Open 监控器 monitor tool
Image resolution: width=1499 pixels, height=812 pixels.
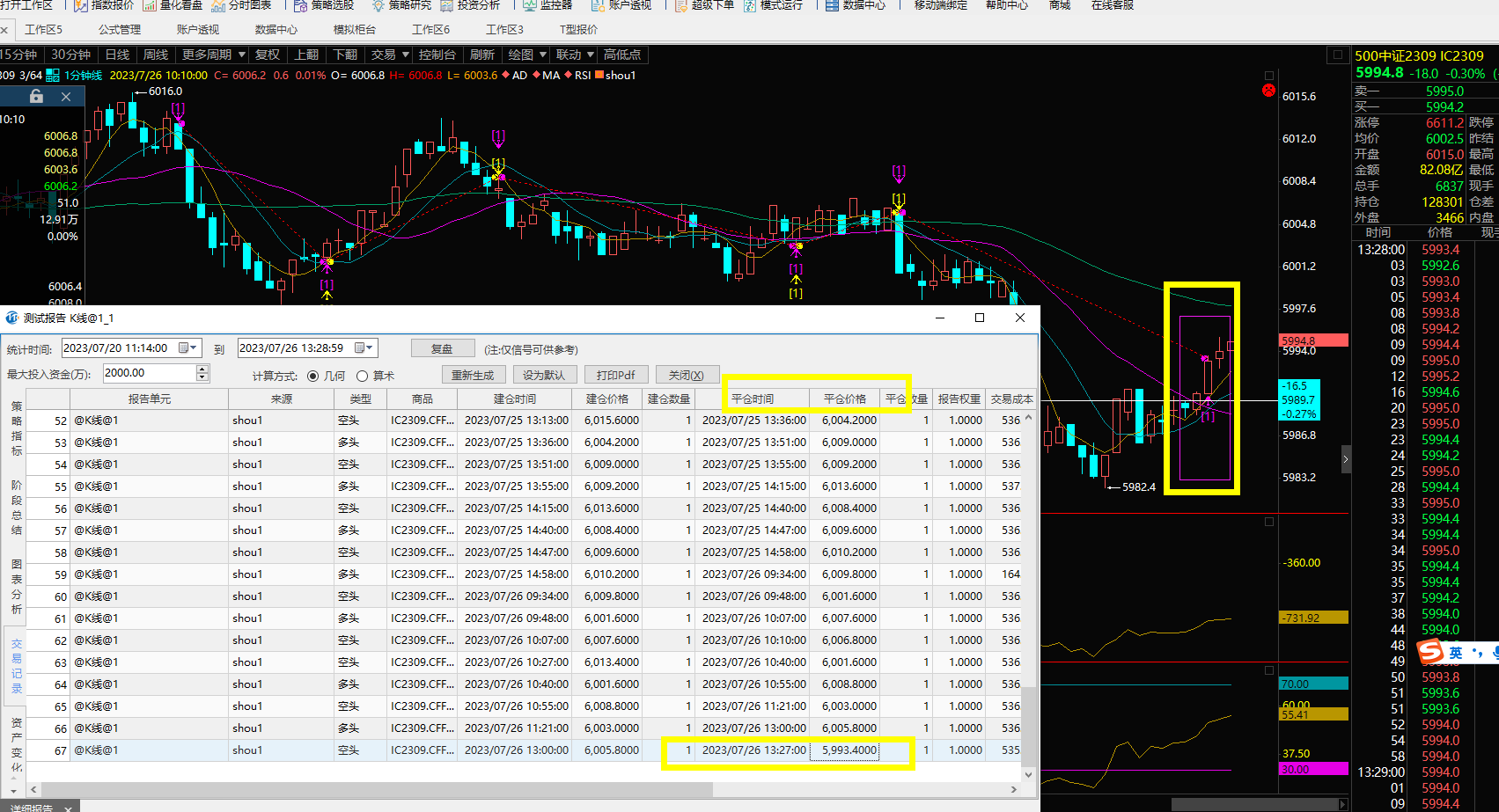[547, 5]
